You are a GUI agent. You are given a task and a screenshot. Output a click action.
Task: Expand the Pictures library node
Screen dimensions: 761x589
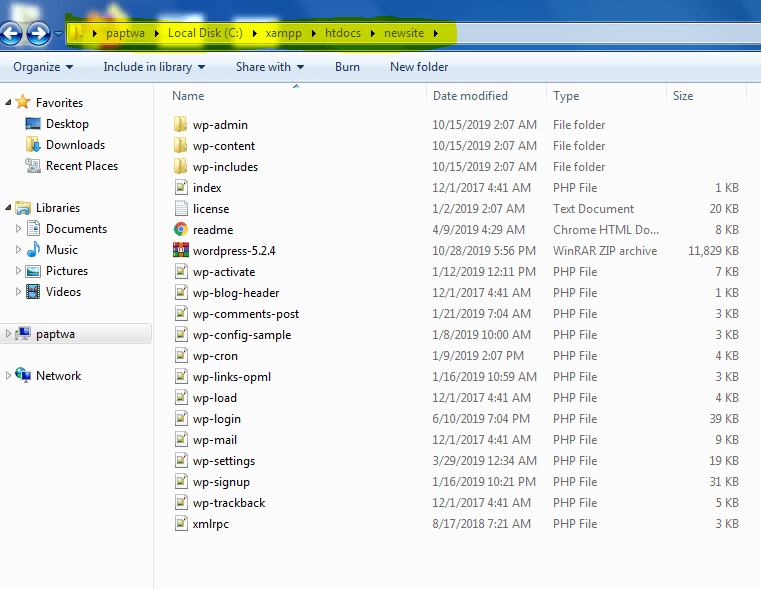click(x=18, y=270)
